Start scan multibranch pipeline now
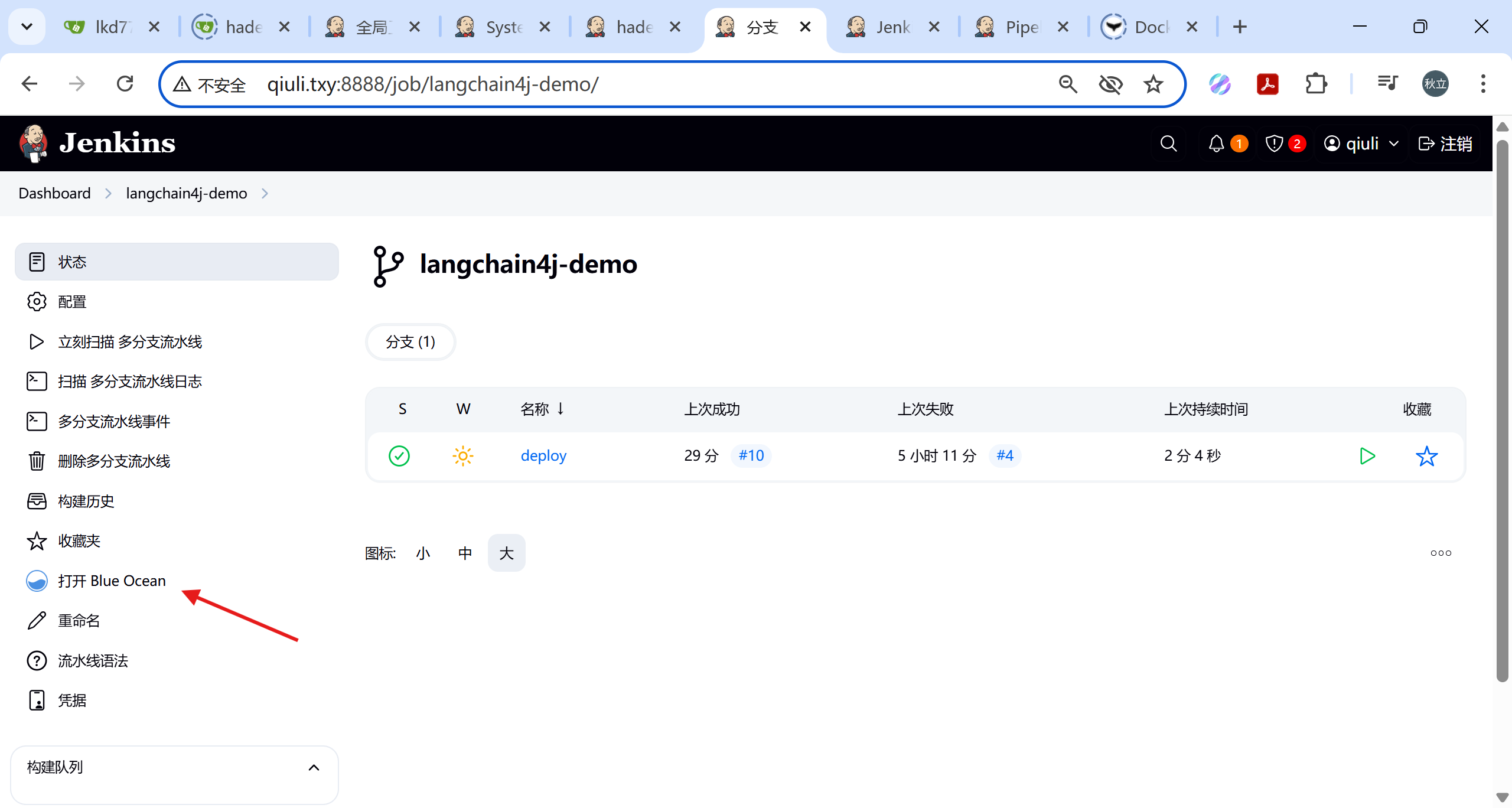The width and height of the screenshot is (1512, 808). click(129, 341)
